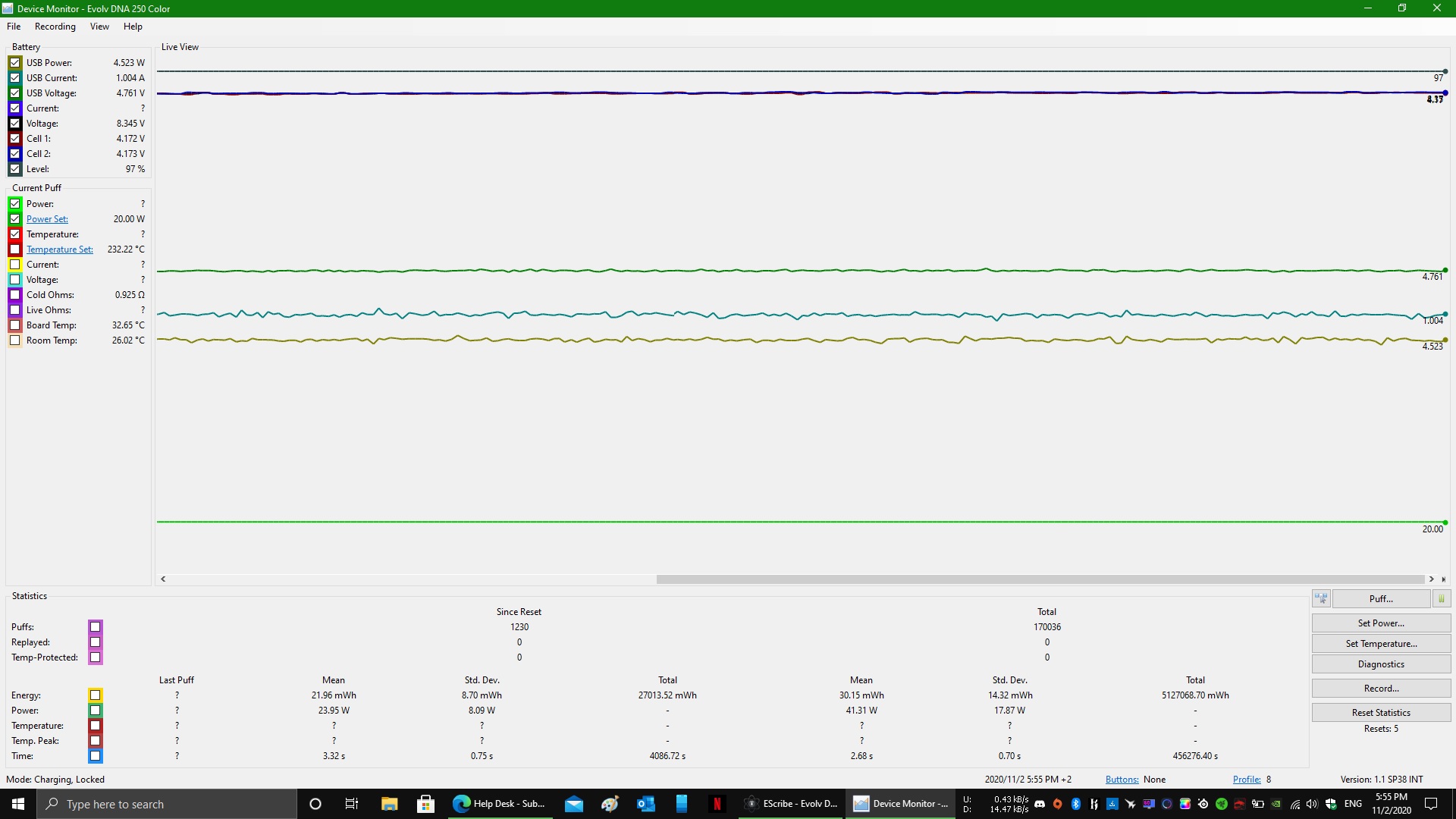The width and height of the screenshot is (1456, 819).
Task: Open the View menu
Action: 99,27
